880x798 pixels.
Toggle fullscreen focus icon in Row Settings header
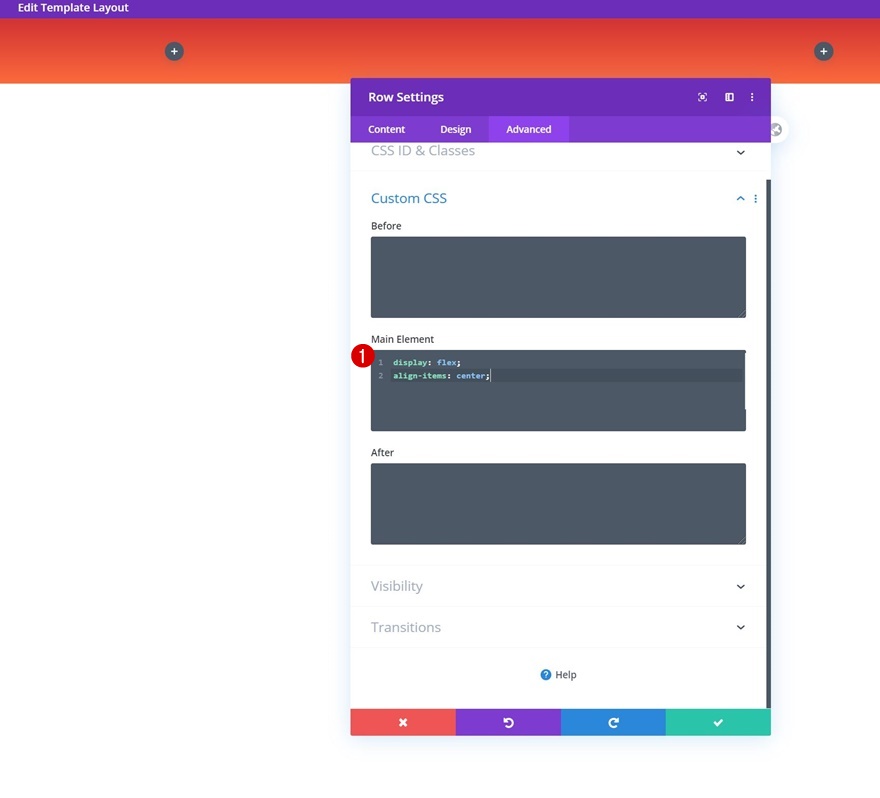click(x=702, y=97)
